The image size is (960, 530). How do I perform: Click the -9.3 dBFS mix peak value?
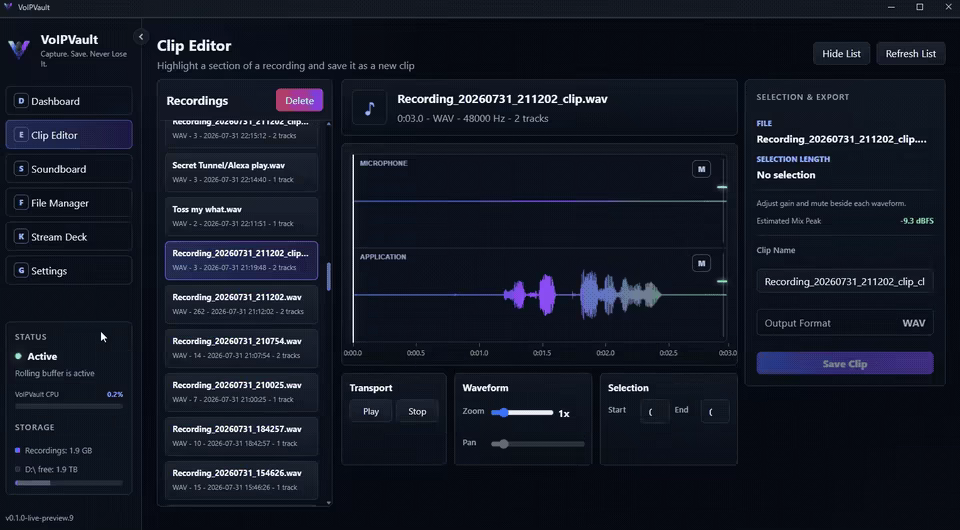tap(917, 221)
